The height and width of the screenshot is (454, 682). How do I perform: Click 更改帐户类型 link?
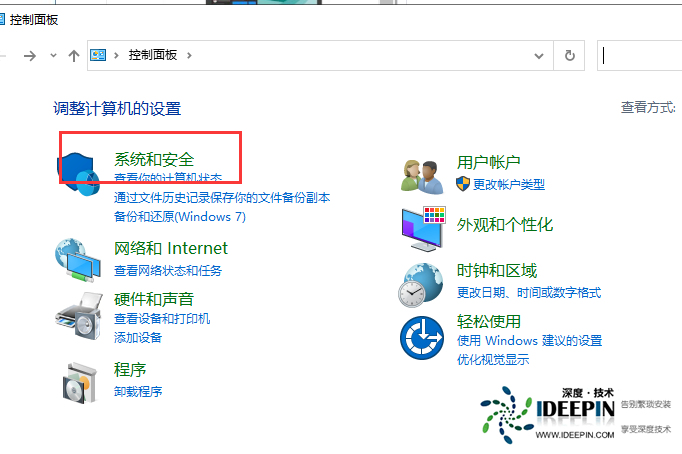(509, 184)
